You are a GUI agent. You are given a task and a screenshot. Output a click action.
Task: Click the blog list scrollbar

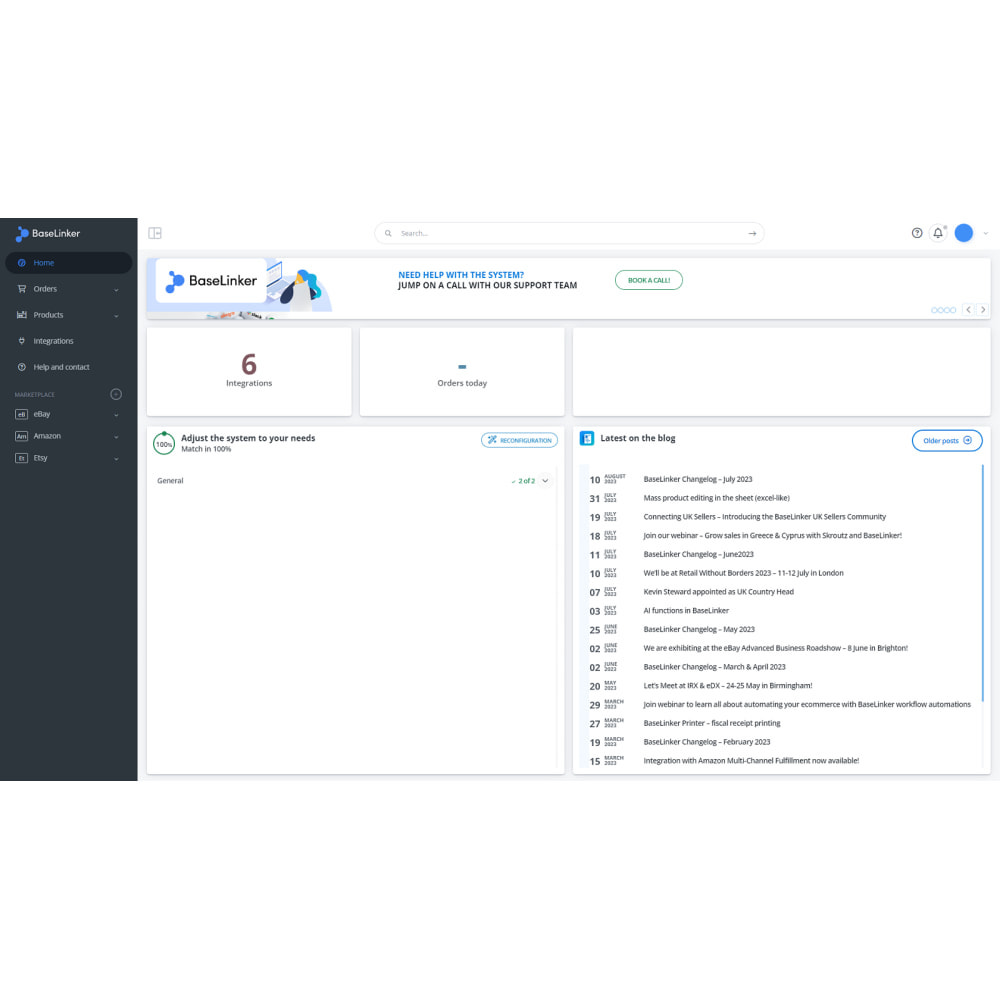(x=982, y=582)
